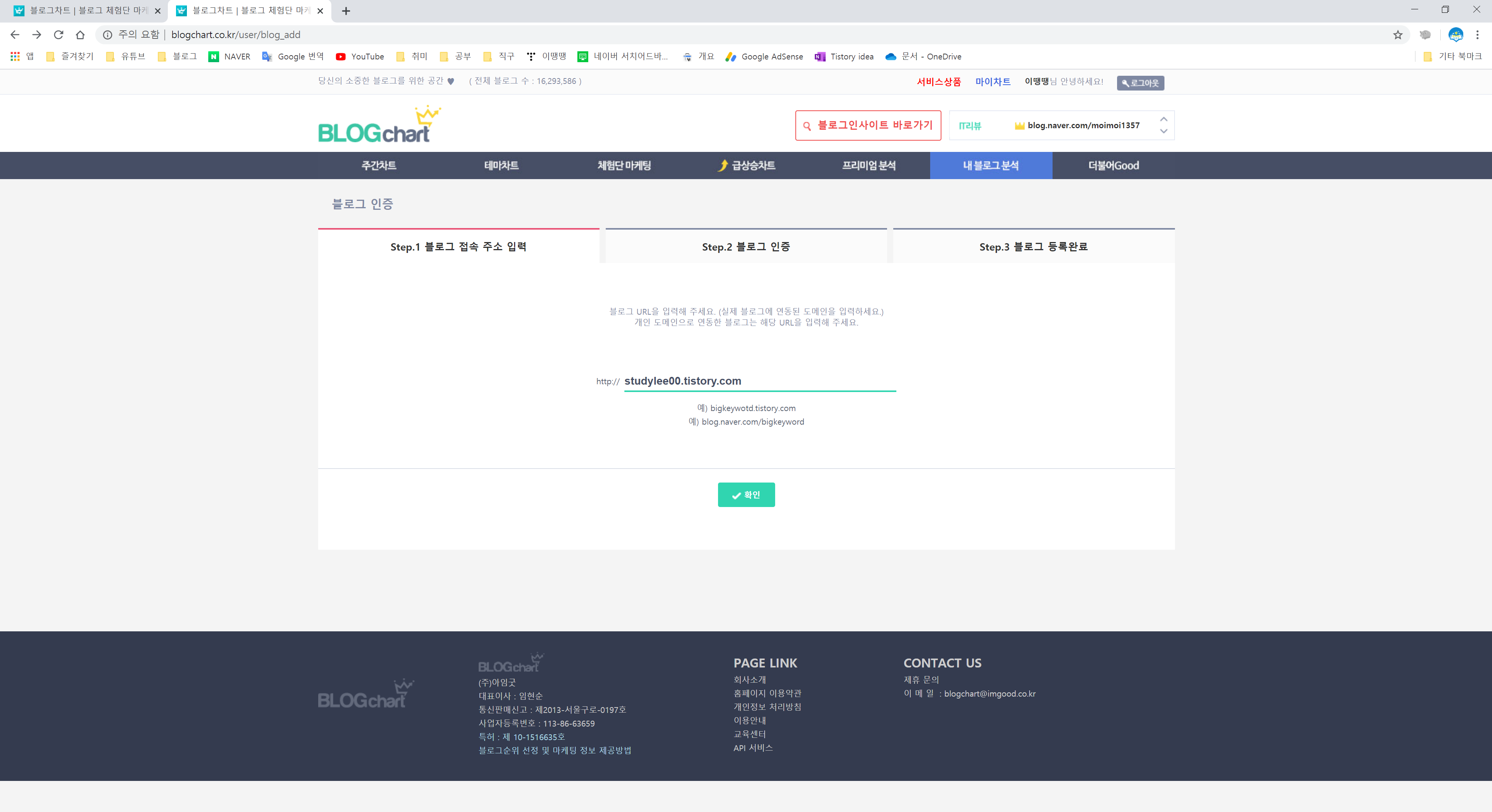
Task: Expand the 기타 북마크 folder
Action: point(1452,56)
